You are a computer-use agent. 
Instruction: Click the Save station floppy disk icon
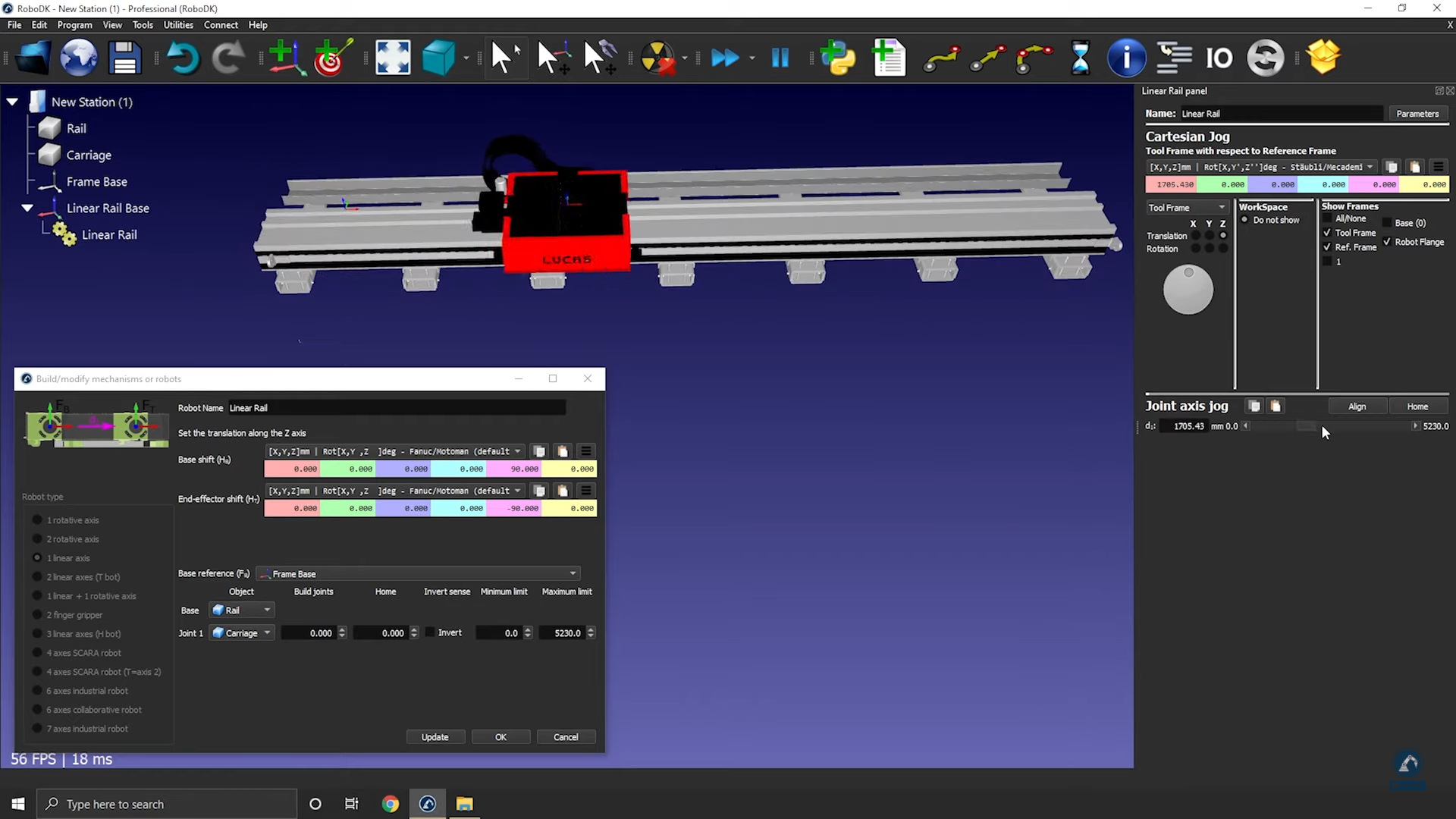click(124, 58)
